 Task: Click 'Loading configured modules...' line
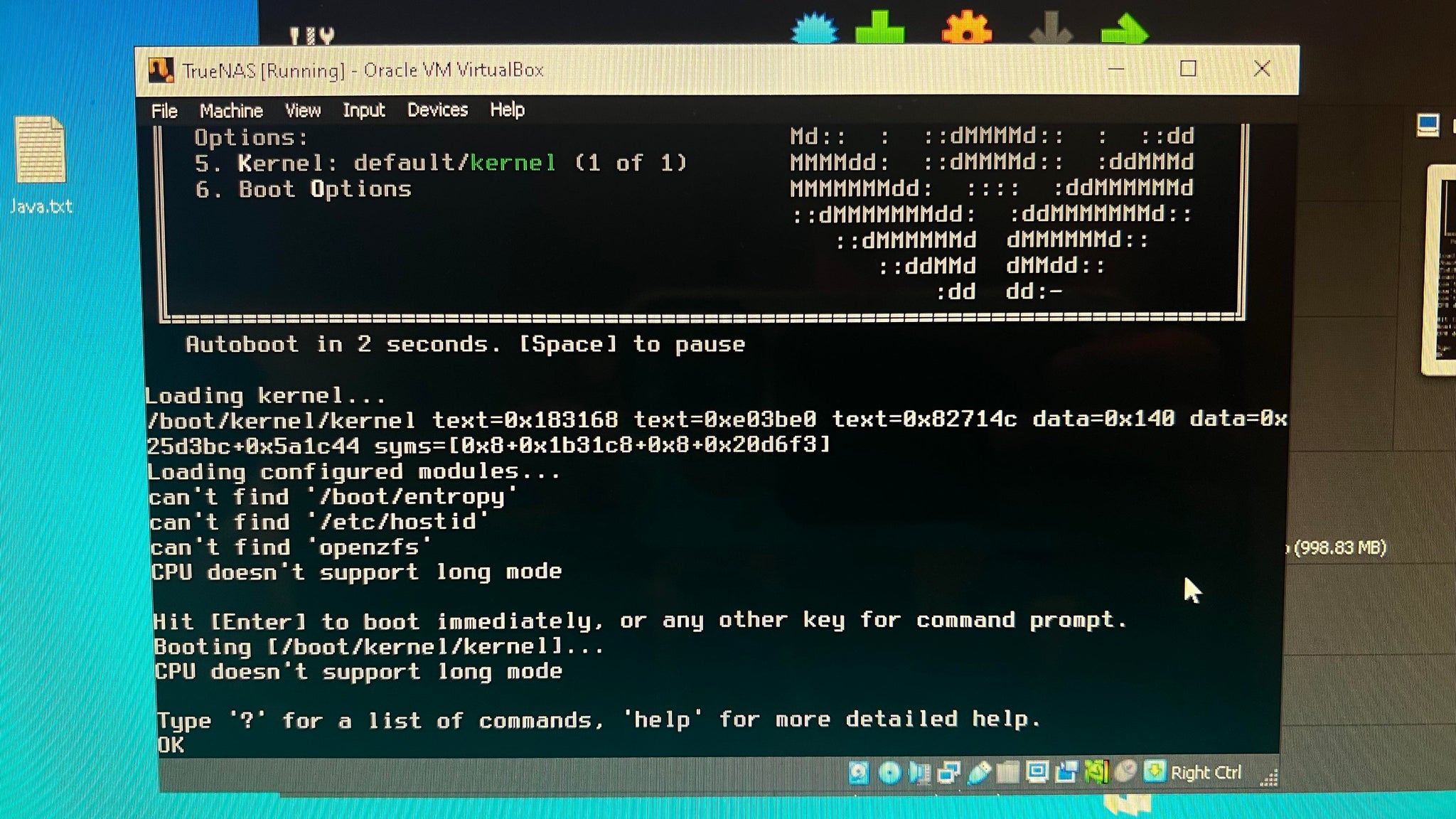click(354, 471)
